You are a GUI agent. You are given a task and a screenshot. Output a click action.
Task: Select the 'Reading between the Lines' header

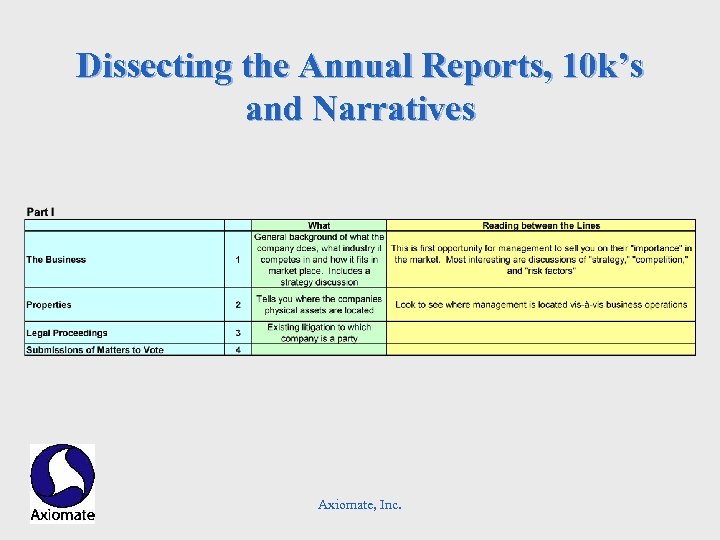(541, 225)
